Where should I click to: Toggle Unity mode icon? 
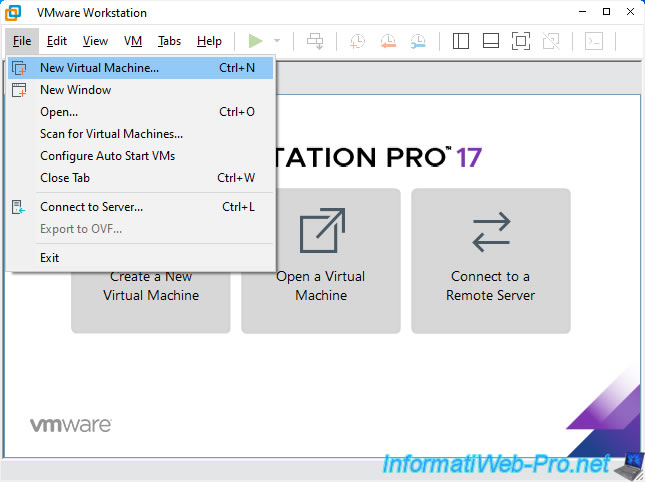click(550, 41)
